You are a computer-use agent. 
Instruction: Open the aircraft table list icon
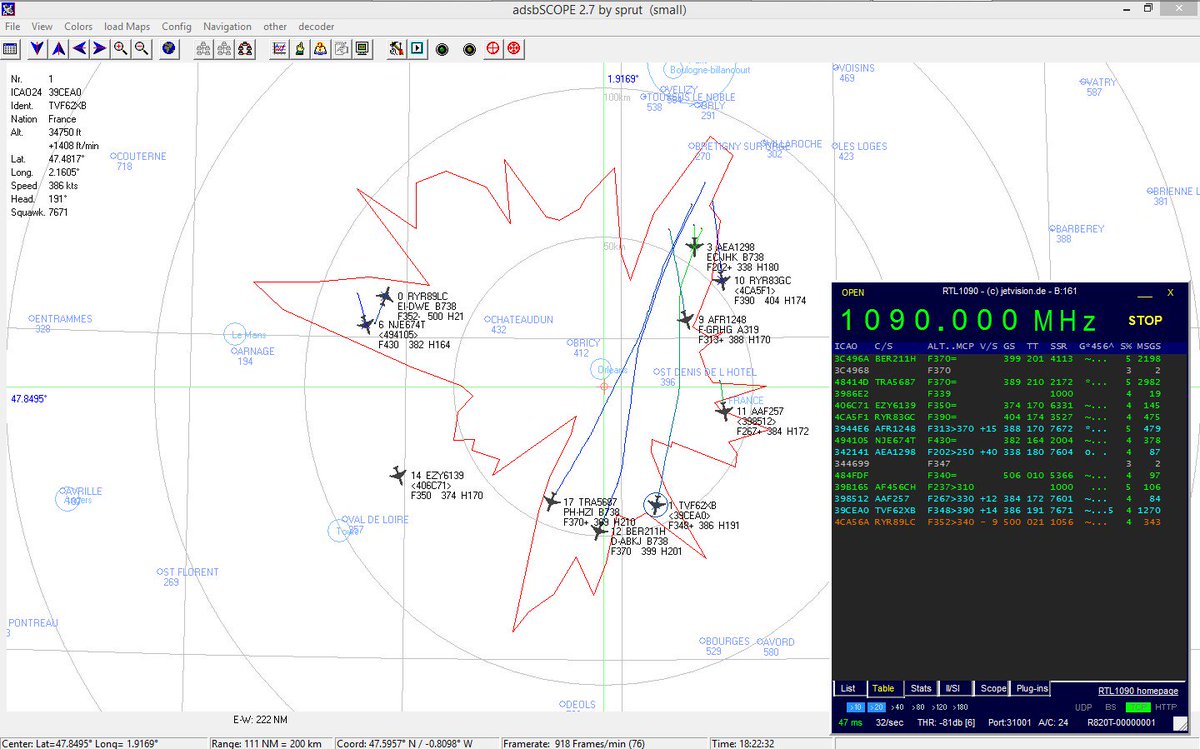coord(10,47)
